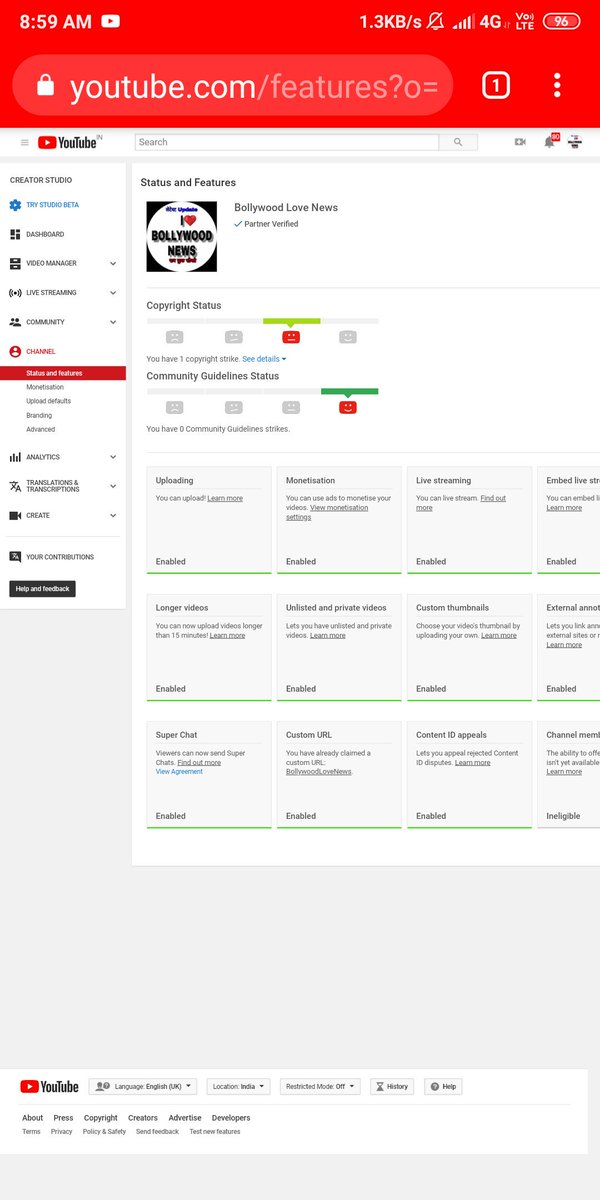This screenshot has width=600, height=1200.
Task: Expand Translations & Transcriptions section
Action: pos(113,486)
